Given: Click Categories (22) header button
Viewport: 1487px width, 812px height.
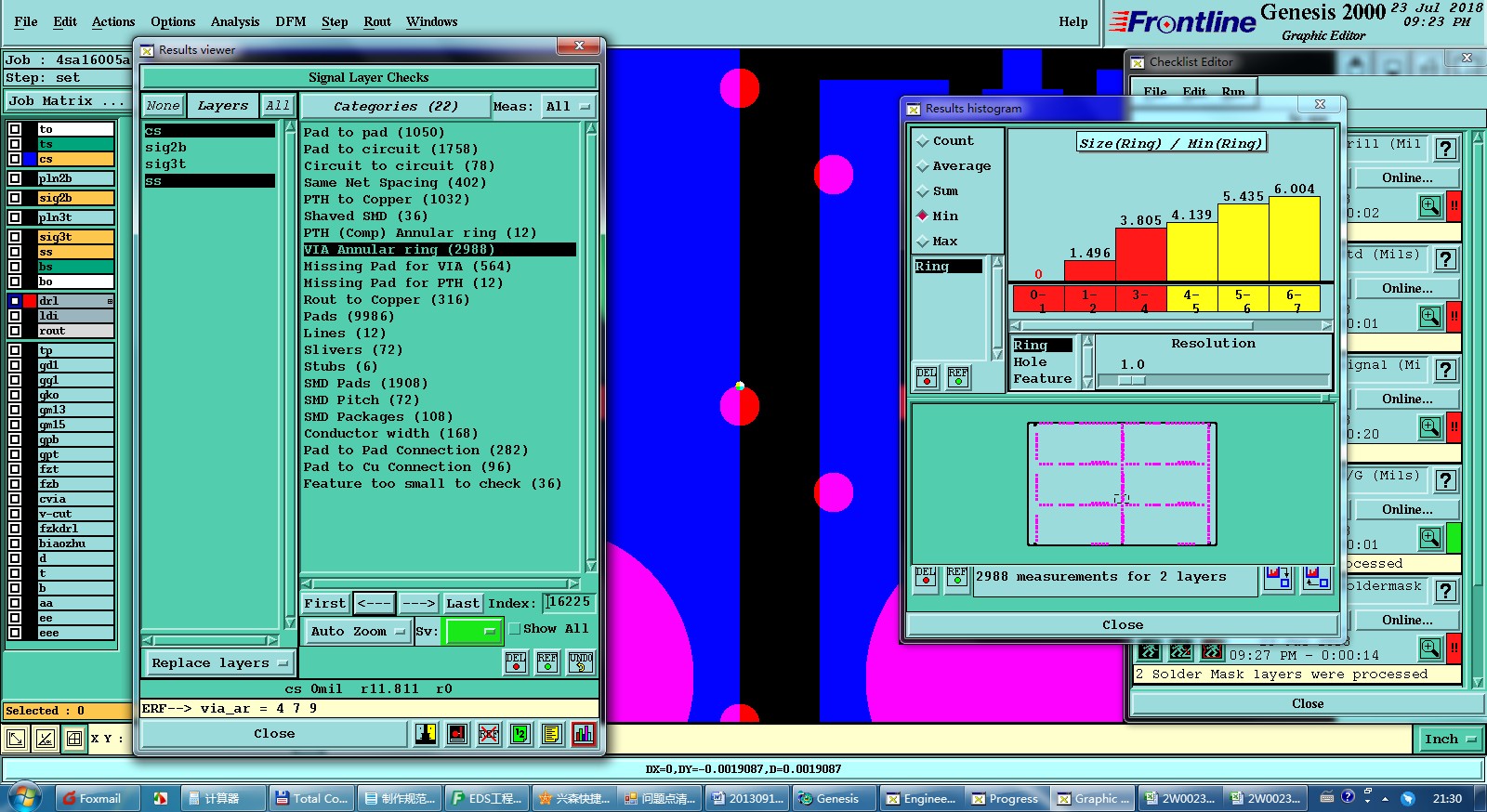Looking at the screenshot, I should coord(395,107).
